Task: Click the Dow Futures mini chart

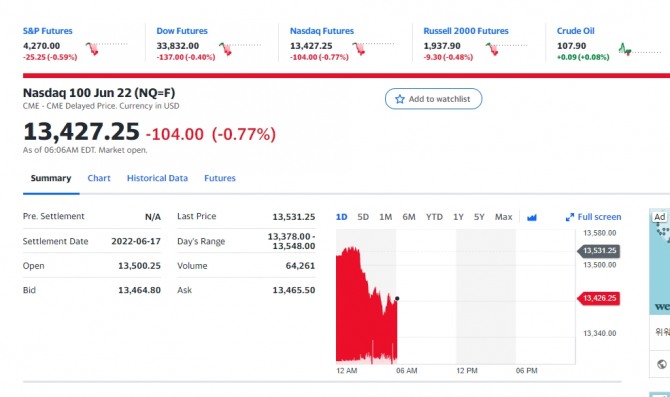Action: pyautogui.click(x=239, y=49)
